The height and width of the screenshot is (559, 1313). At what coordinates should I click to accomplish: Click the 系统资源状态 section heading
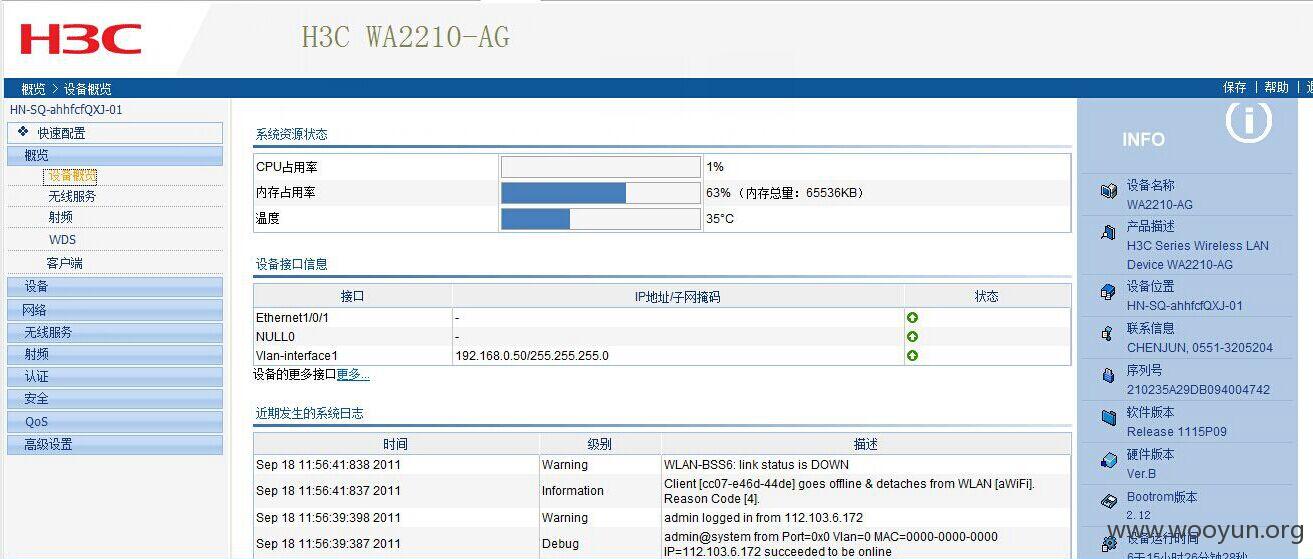click(x=291, y=134)
